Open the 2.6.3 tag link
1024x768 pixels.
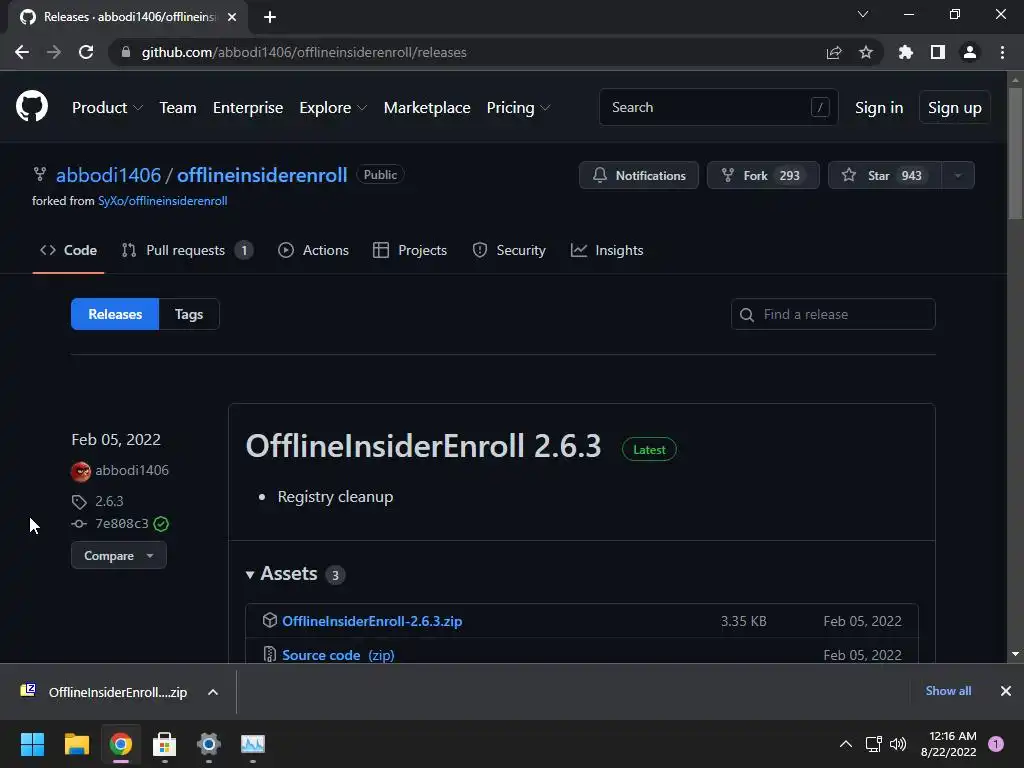(x=109, y=501)
